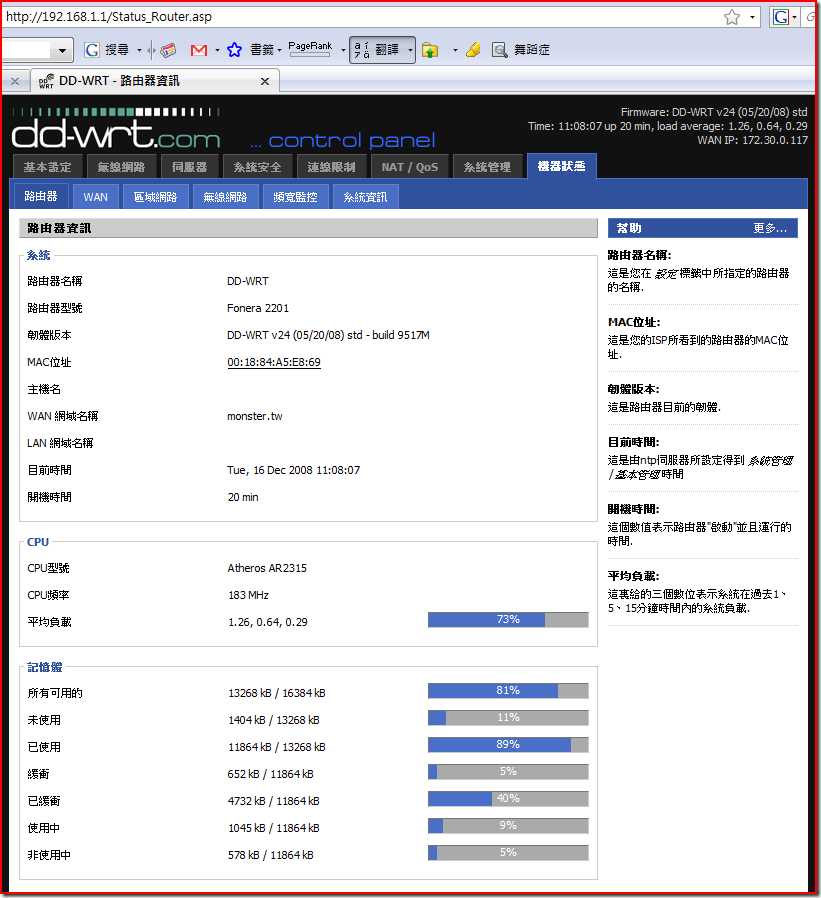821x898 pixels.
Task: Click the folder send-to icon
Action: point(430,50)
